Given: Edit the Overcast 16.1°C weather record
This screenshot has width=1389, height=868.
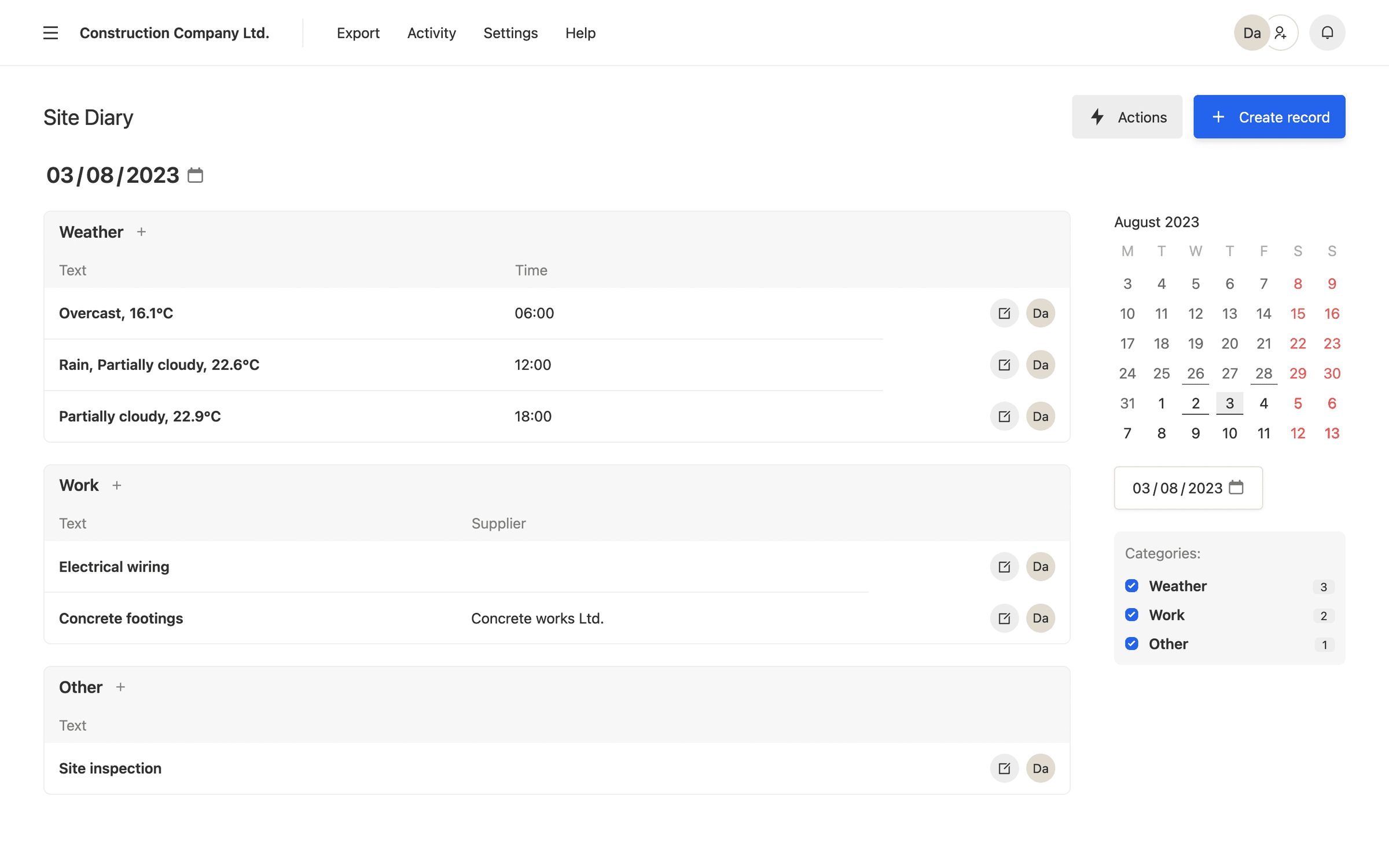Looking at the screenshot, I should 1004,312.
